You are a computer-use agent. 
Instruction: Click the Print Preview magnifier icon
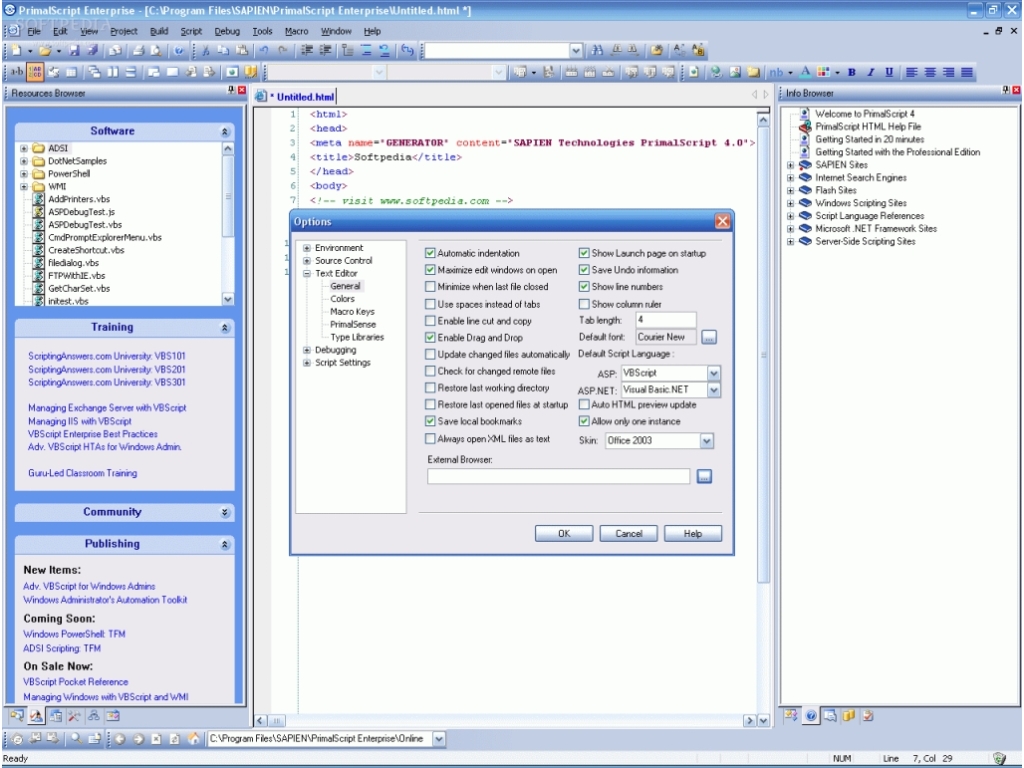(157, 50)
